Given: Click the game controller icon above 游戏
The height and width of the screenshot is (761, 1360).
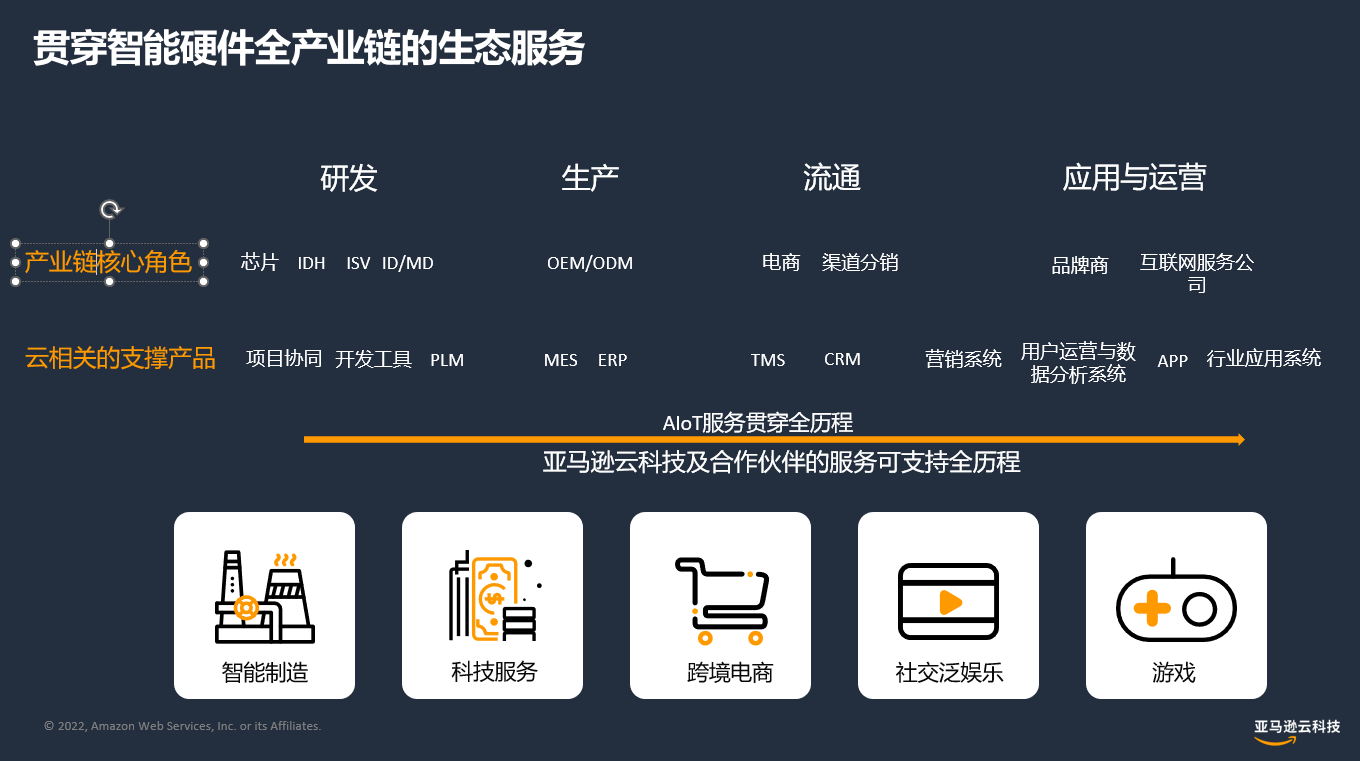Looking at the screenshot, I should 1176,600.
